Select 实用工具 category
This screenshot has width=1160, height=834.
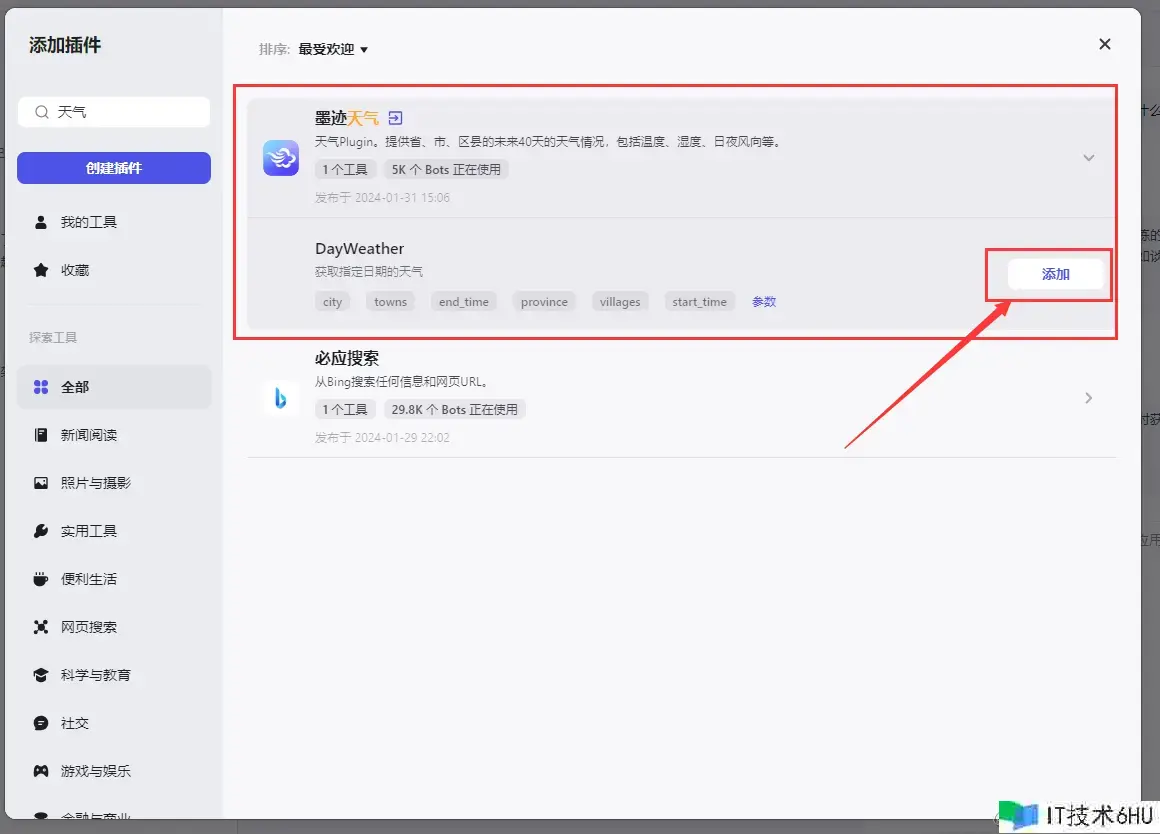(x=88, y=531)
